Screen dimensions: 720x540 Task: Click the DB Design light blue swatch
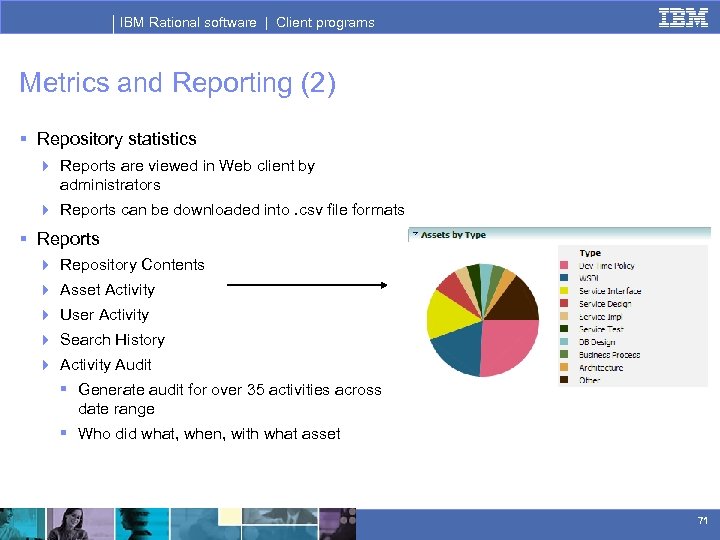[x=564, y=342]
